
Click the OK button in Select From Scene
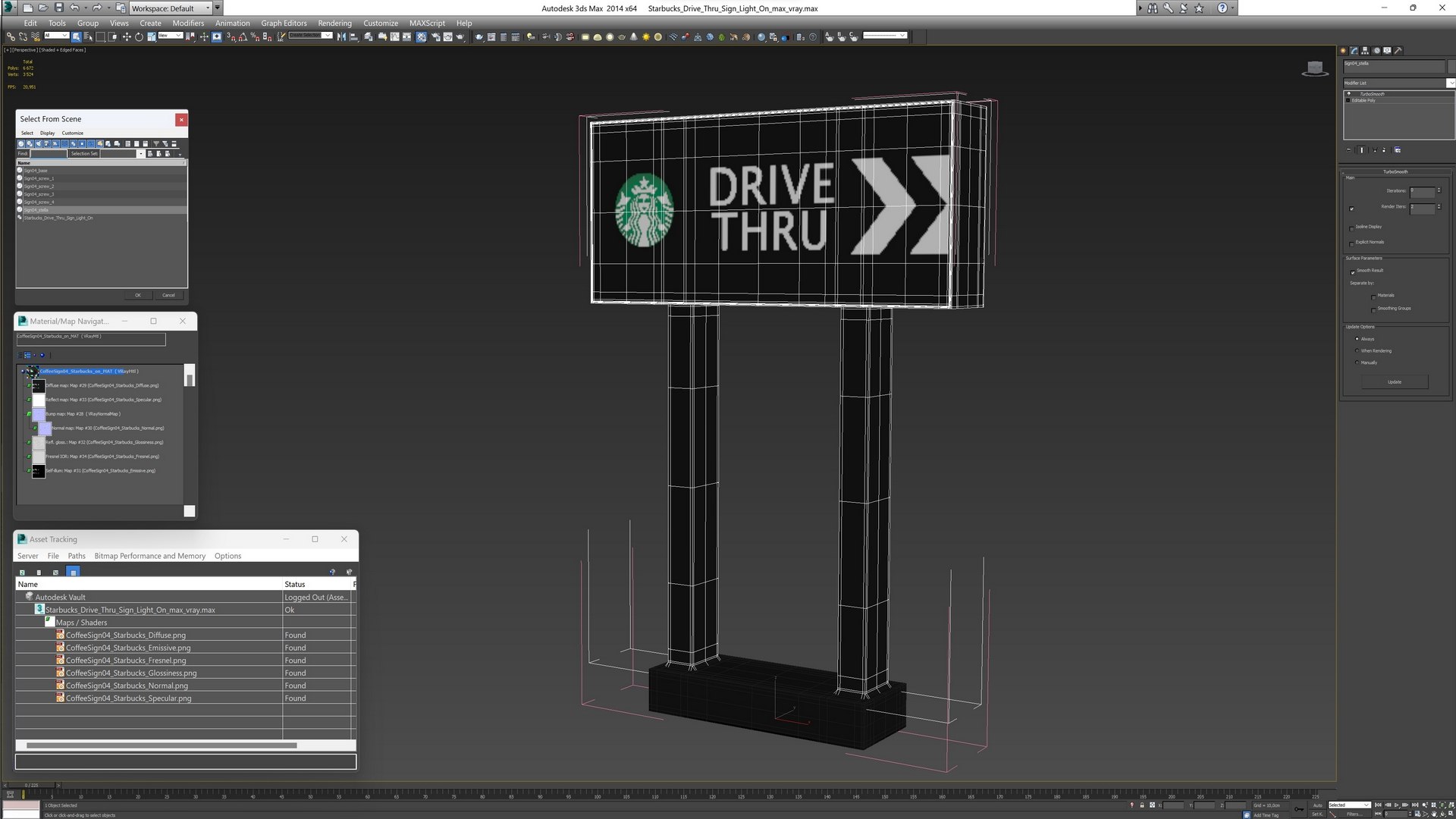137,295
